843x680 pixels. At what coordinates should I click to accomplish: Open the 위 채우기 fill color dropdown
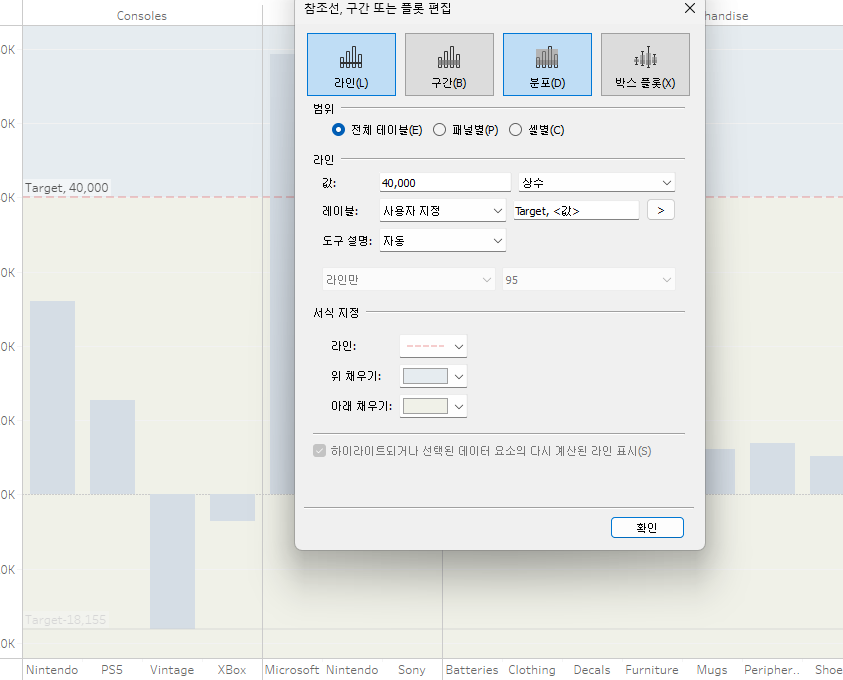[x=433, y=376]
